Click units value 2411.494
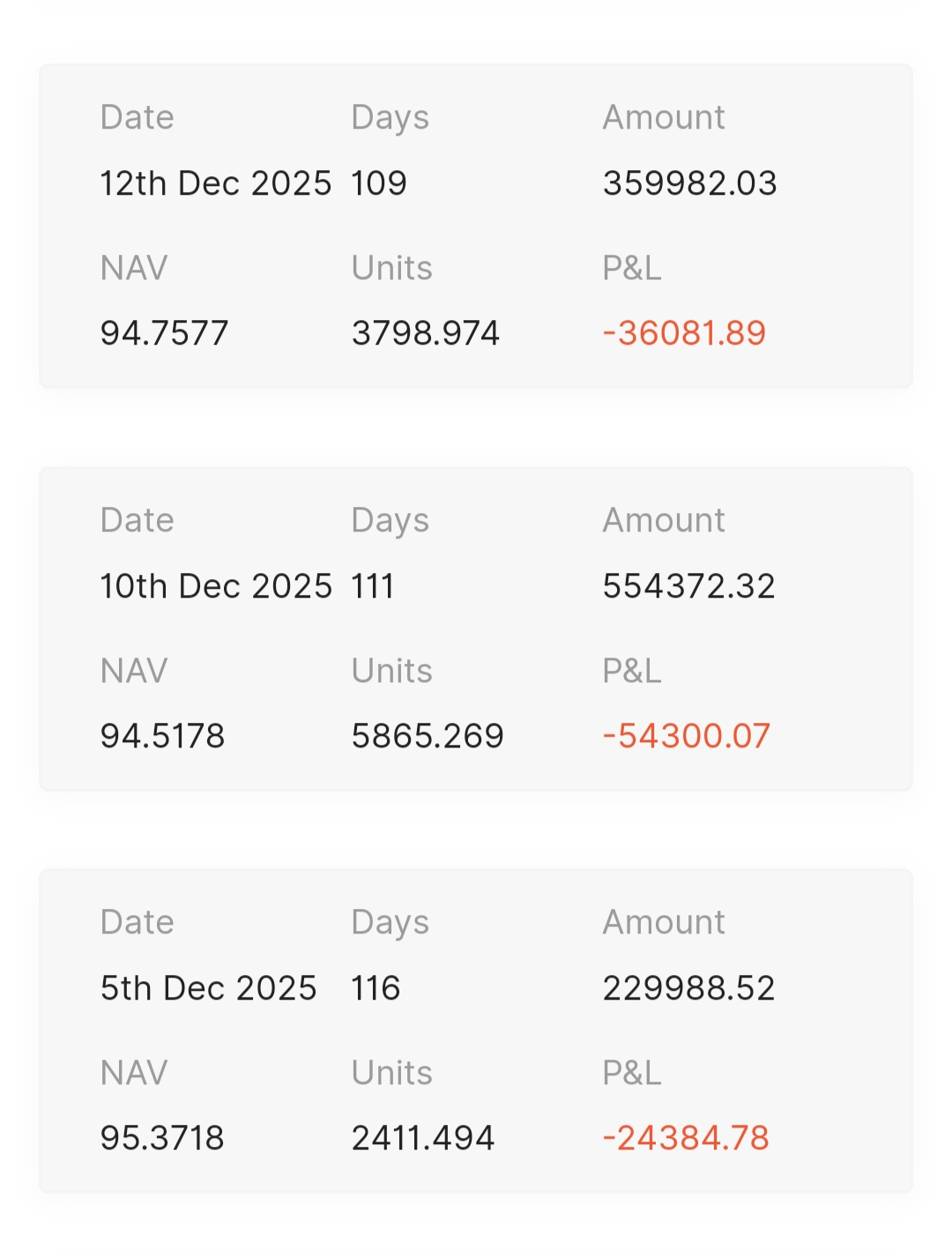The width and height of the screenshot is (952, 1258). pyautogui.click(x=422, y=1138)
